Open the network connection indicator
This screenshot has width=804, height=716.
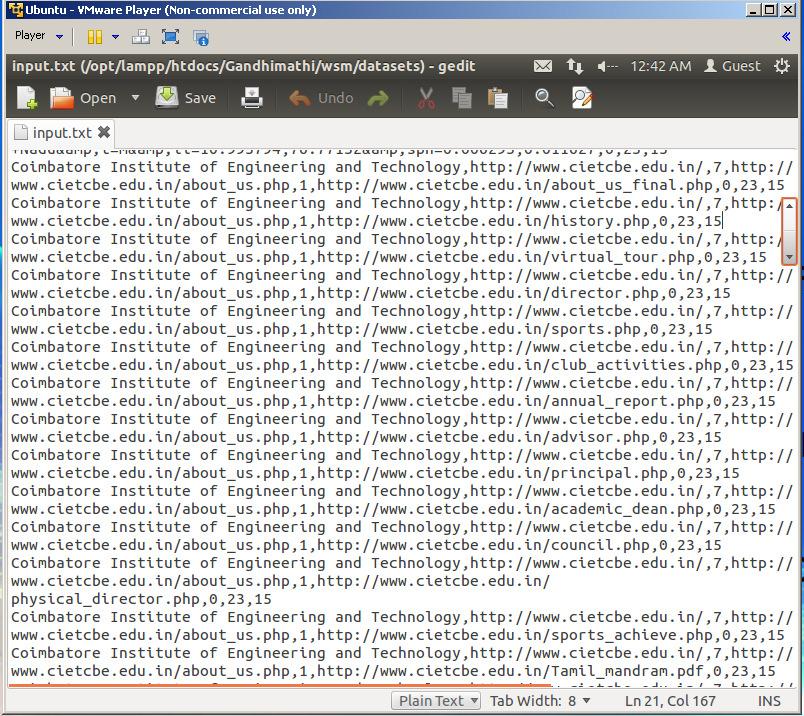coord(574,66)
